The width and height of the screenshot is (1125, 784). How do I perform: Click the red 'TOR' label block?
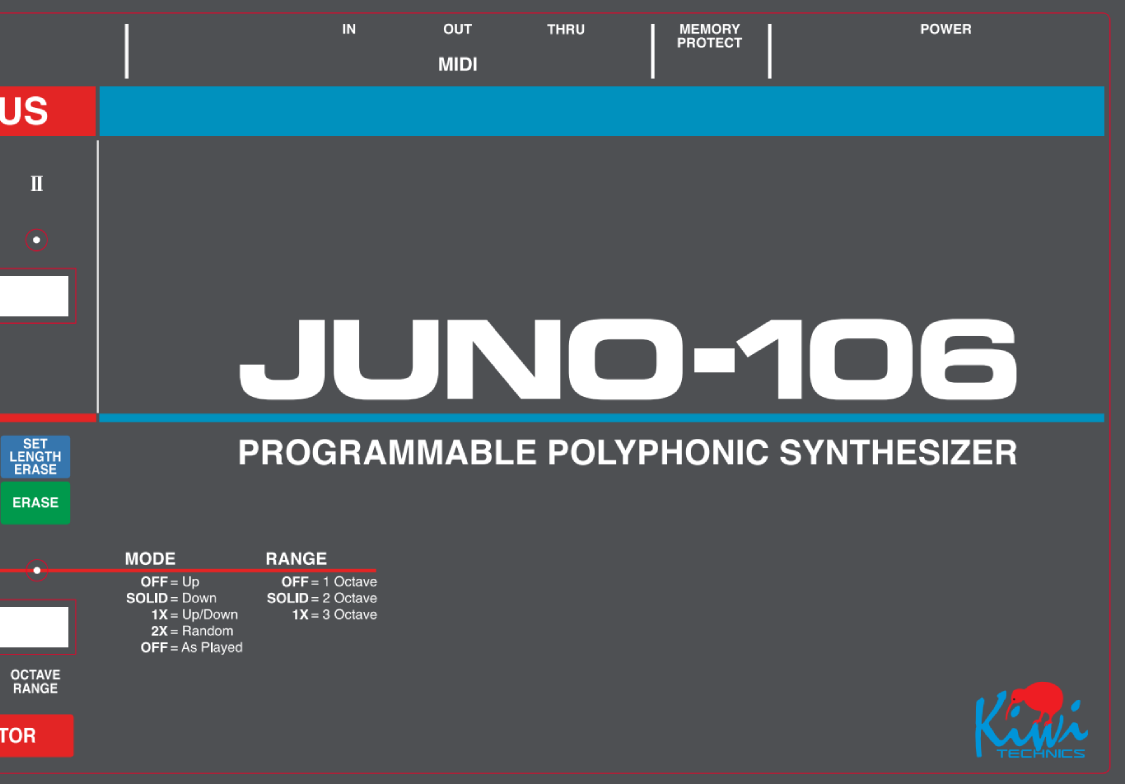37,735
